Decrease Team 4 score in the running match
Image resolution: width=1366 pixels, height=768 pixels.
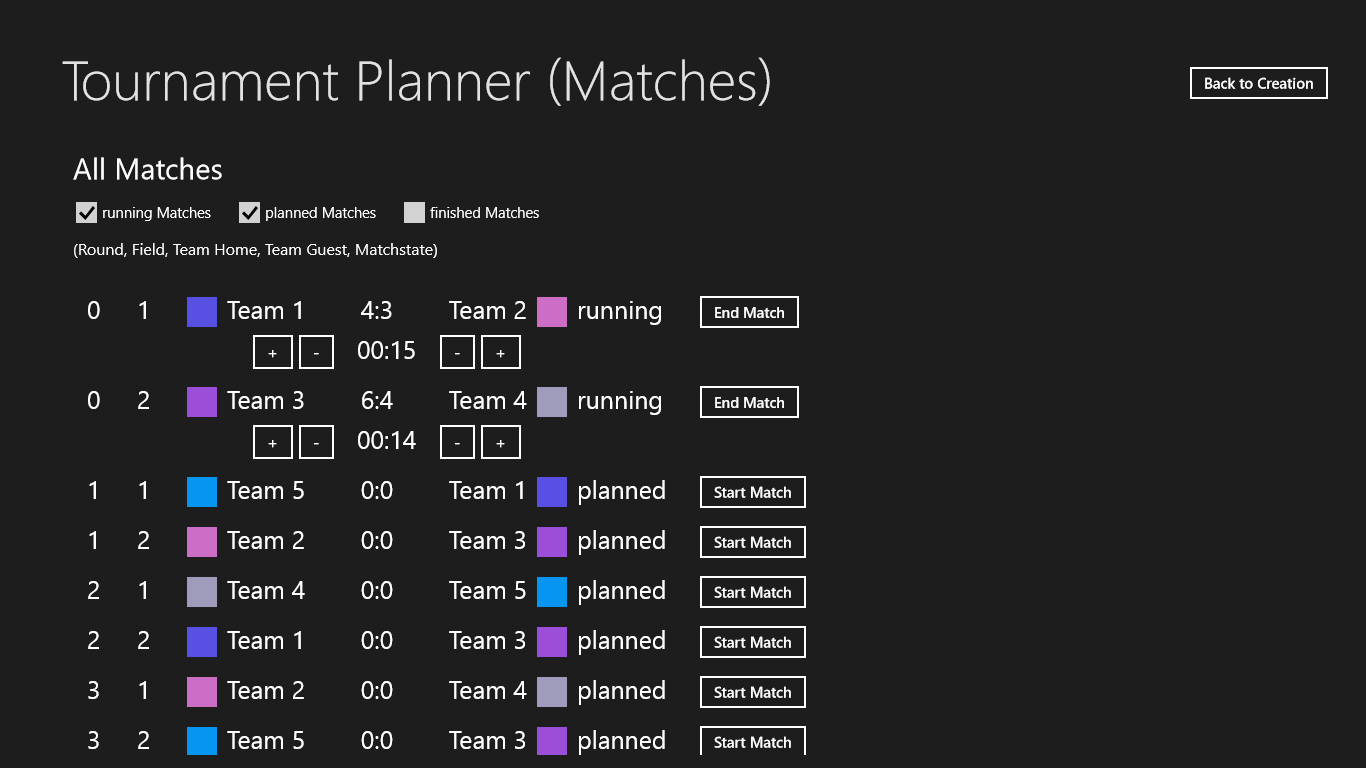click(x=457, y=443)
